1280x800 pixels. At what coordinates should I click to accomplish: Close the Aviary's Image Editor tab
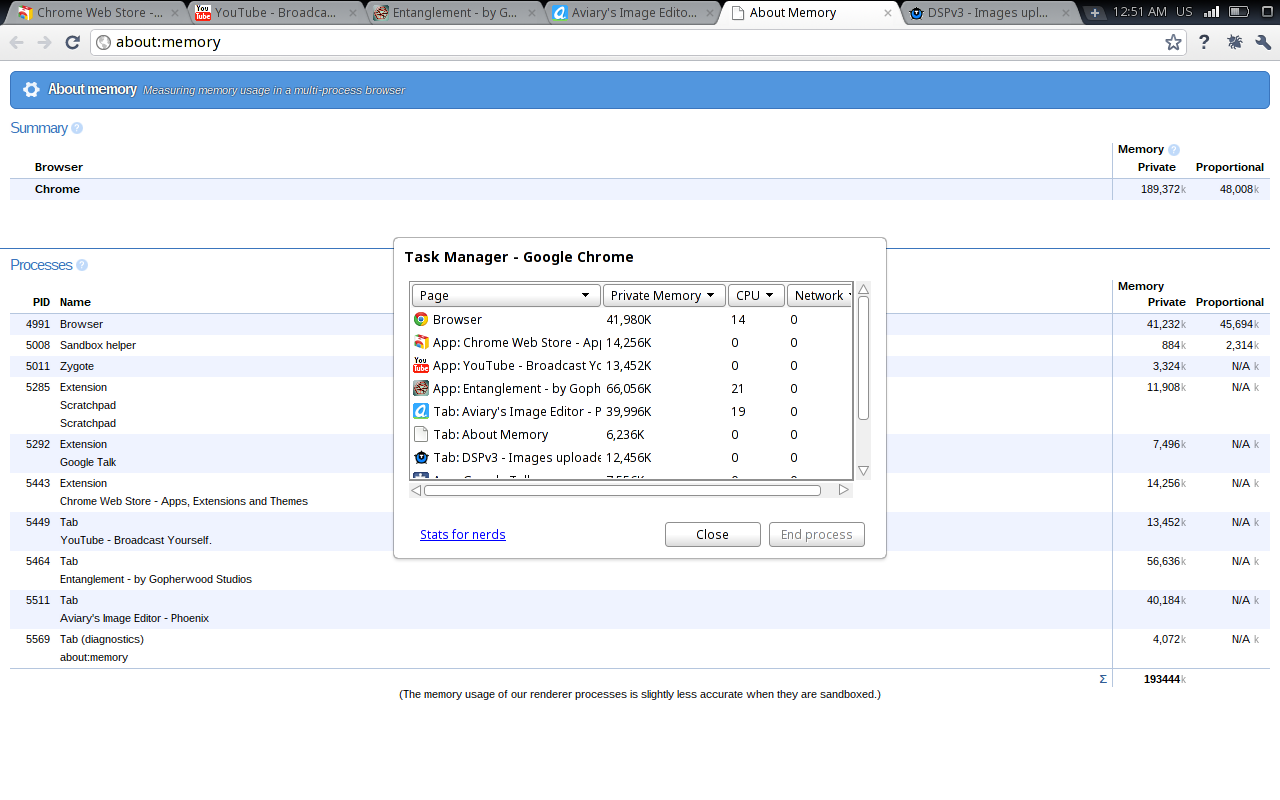click(709, 13)
